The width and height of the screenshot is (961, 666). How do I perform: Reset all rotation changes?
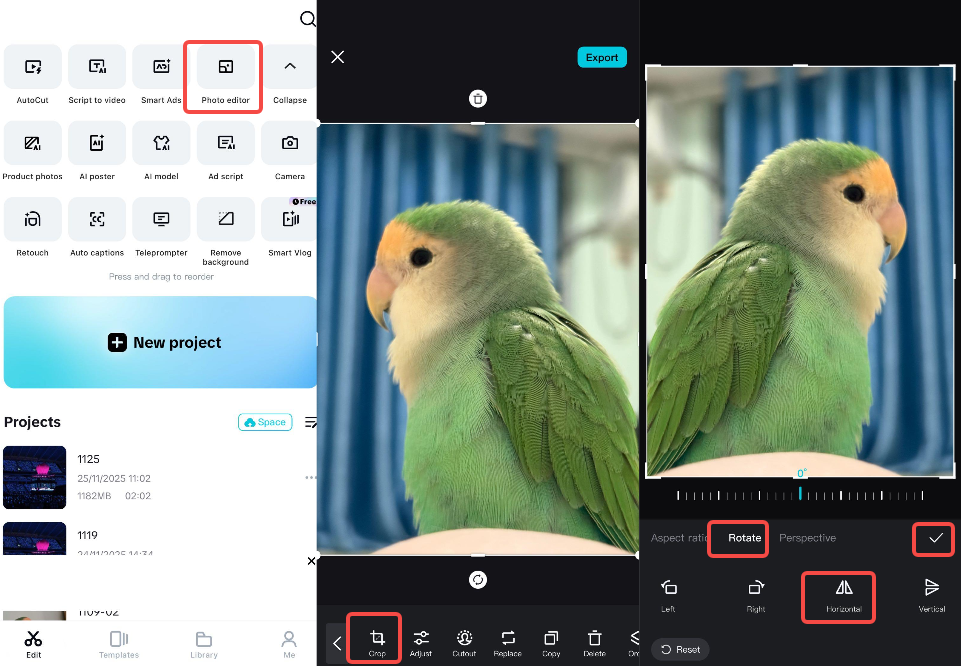pos(680,649)
